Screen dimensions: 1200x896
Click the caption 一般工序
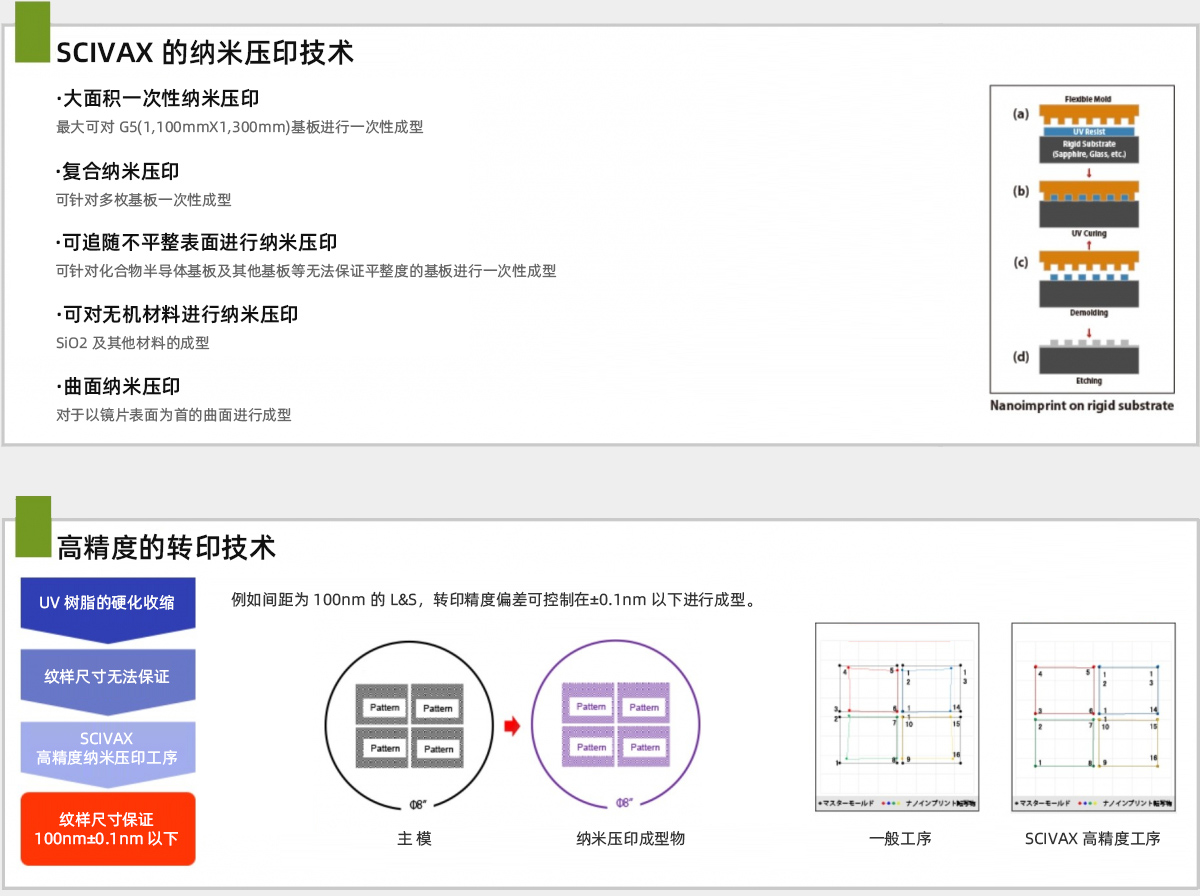900,839
